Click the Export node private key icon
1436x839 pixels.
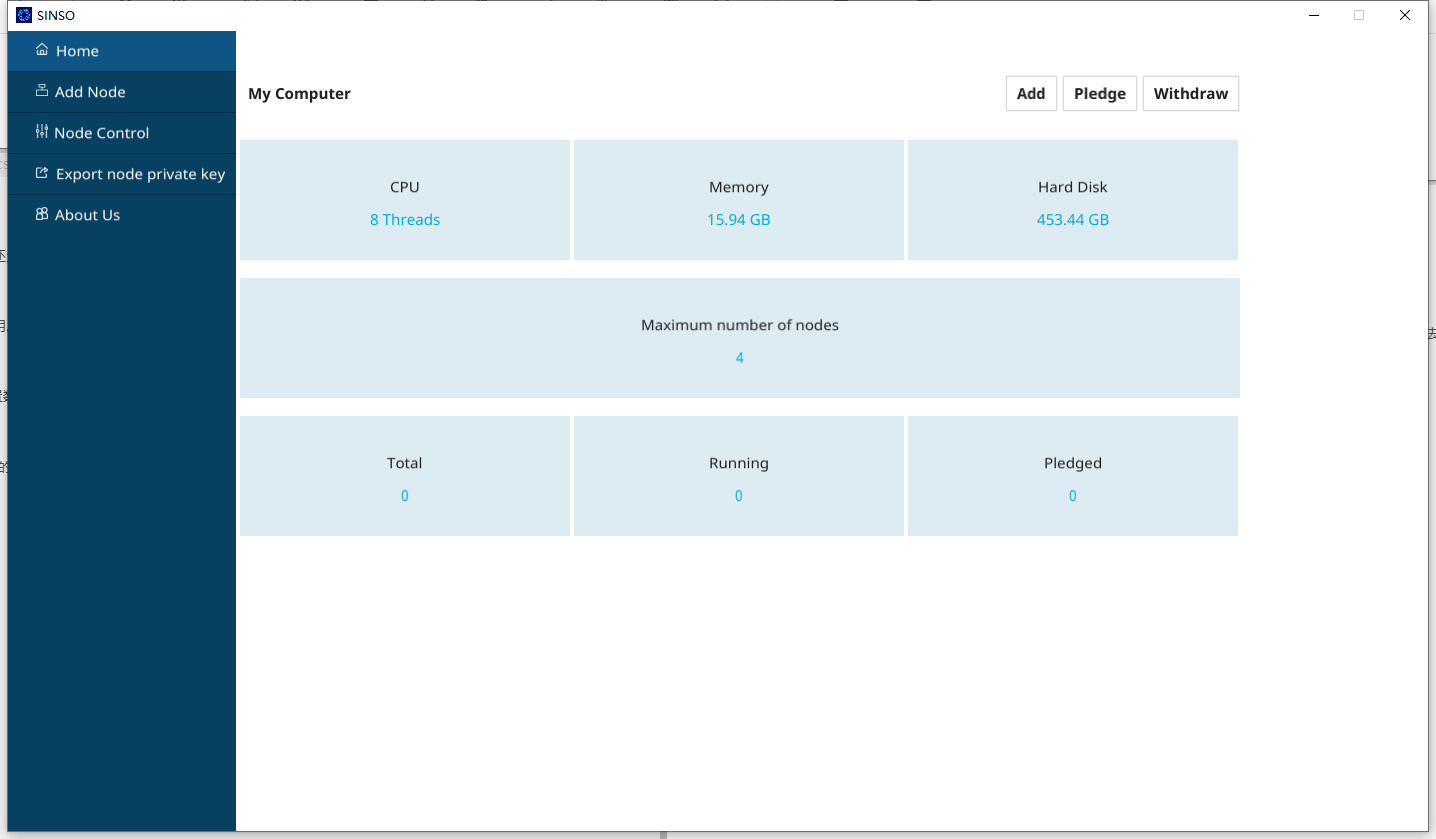tap(42, 173)
